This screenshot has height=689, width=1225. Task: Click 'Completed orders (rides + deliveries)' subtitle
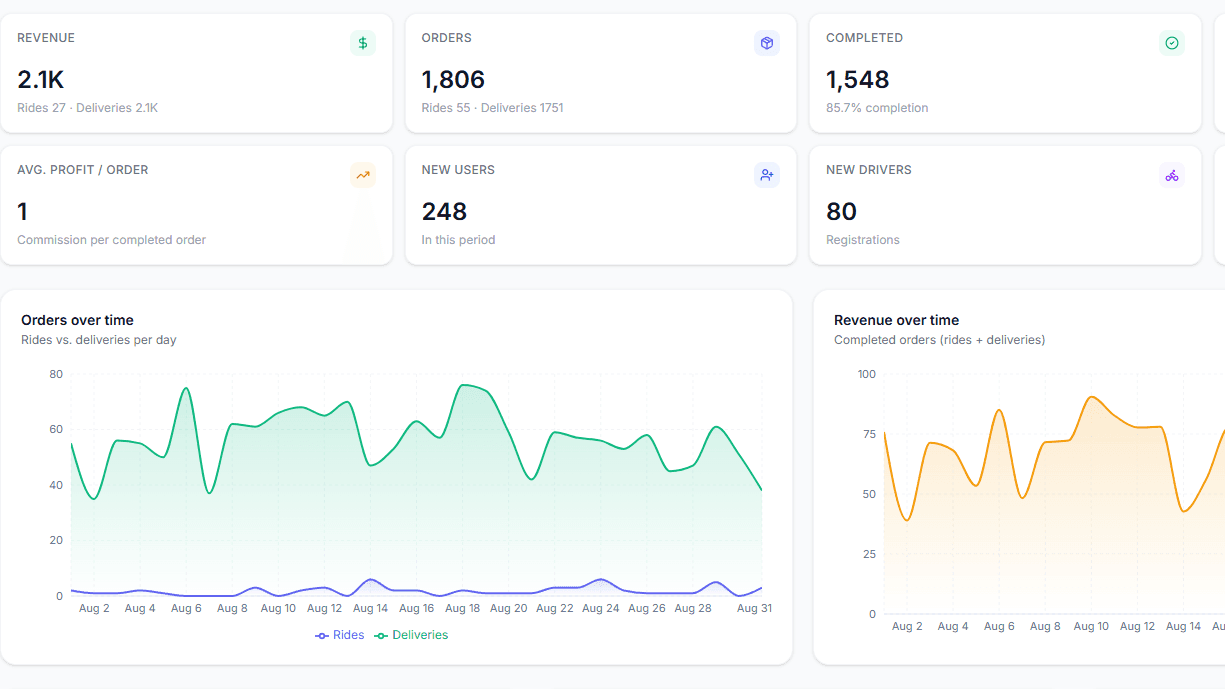[x=940, y=340]
